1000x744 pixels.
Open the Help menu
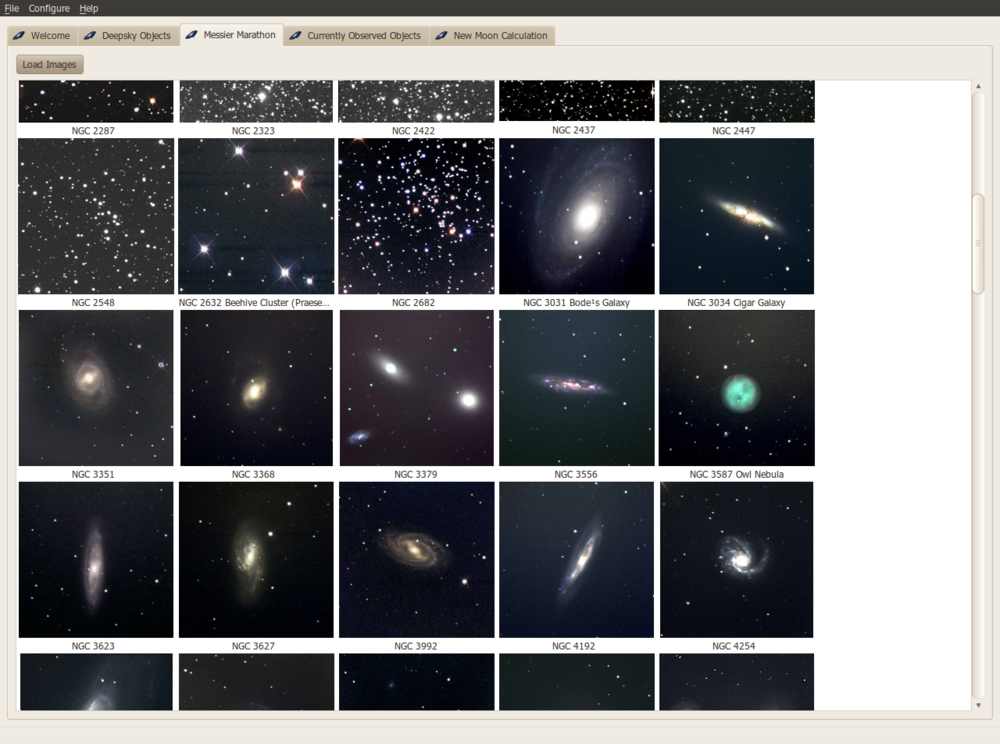[88, 8]
